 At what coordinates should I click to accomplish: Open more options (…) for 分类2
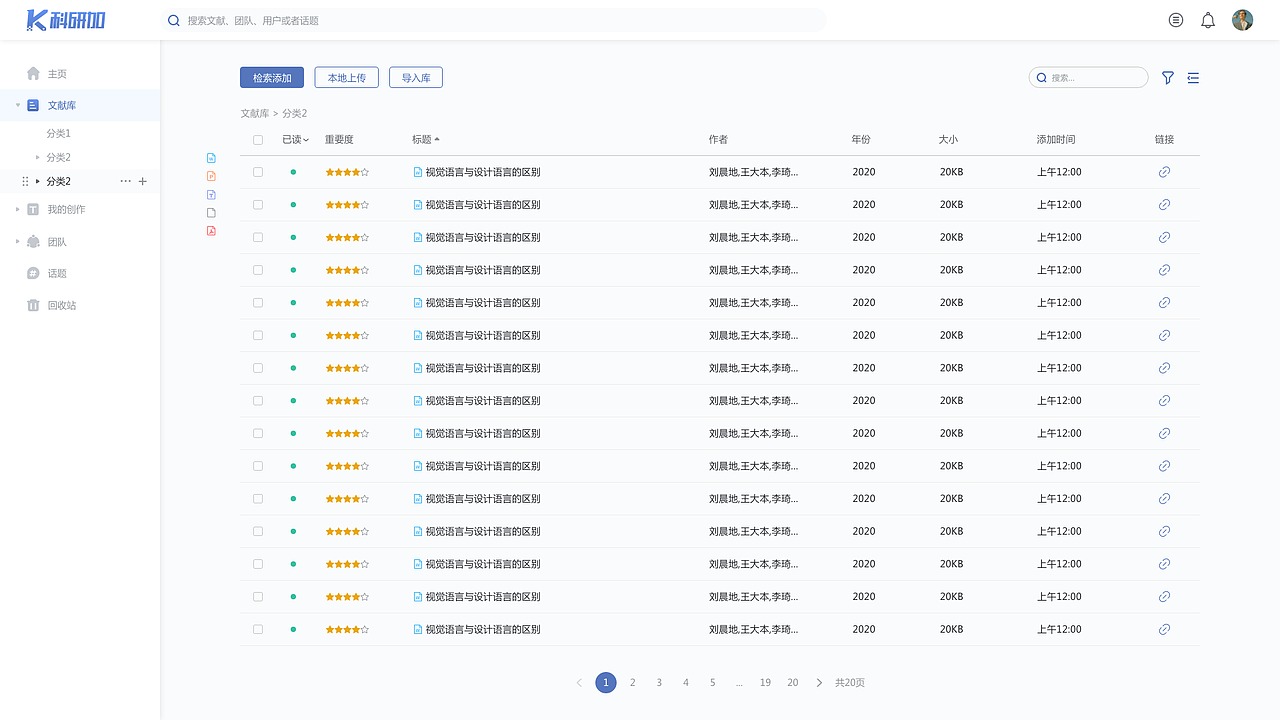point(125,181)
